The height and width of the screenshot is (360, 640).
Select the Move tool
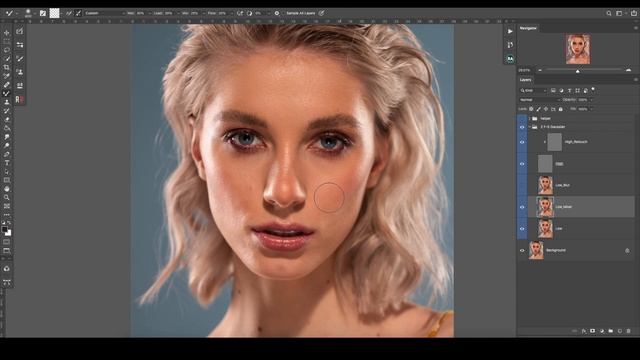[7, 33]
